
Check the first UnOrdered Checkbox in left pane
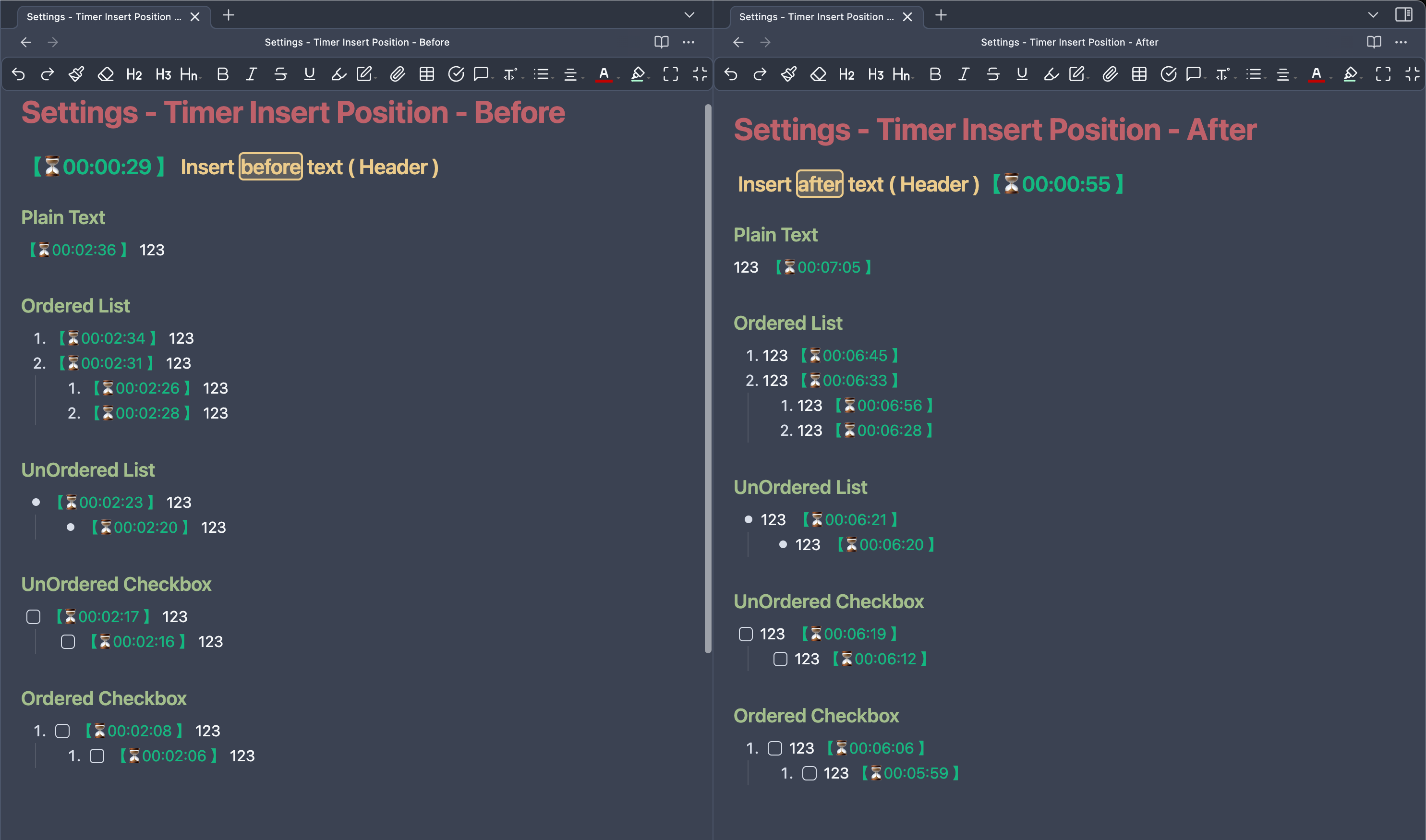click(34, 616)
